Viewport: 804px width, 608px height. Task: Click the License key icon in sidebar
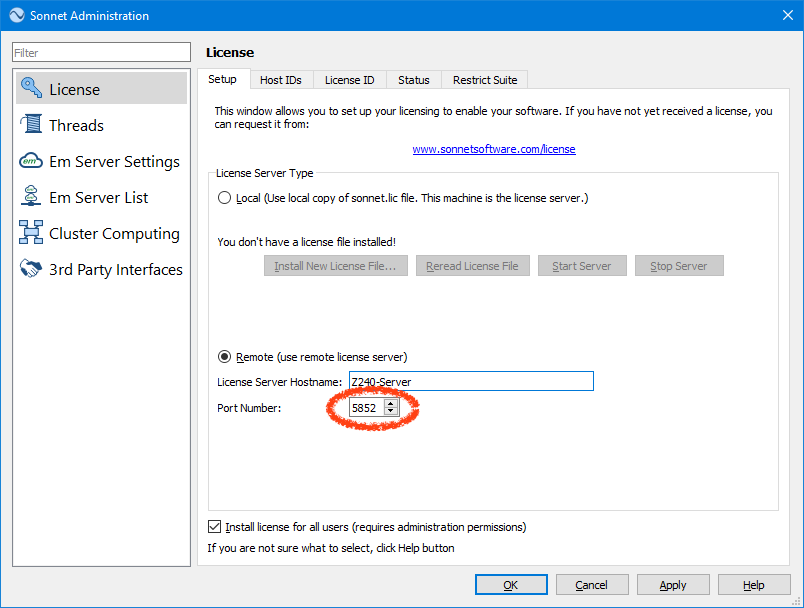coord(31,88)
